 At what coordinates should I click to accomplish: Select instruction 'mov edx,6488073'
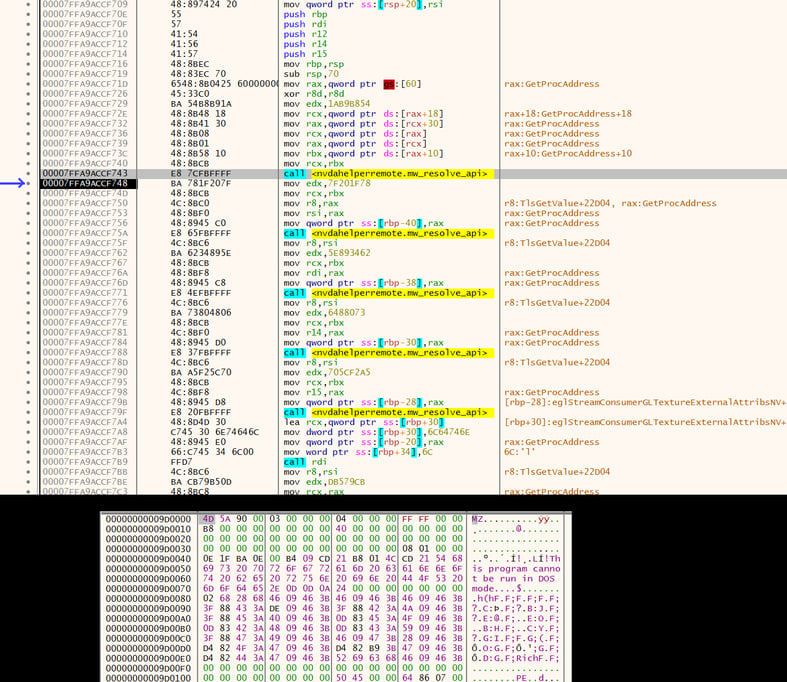[x=324, y=313]
